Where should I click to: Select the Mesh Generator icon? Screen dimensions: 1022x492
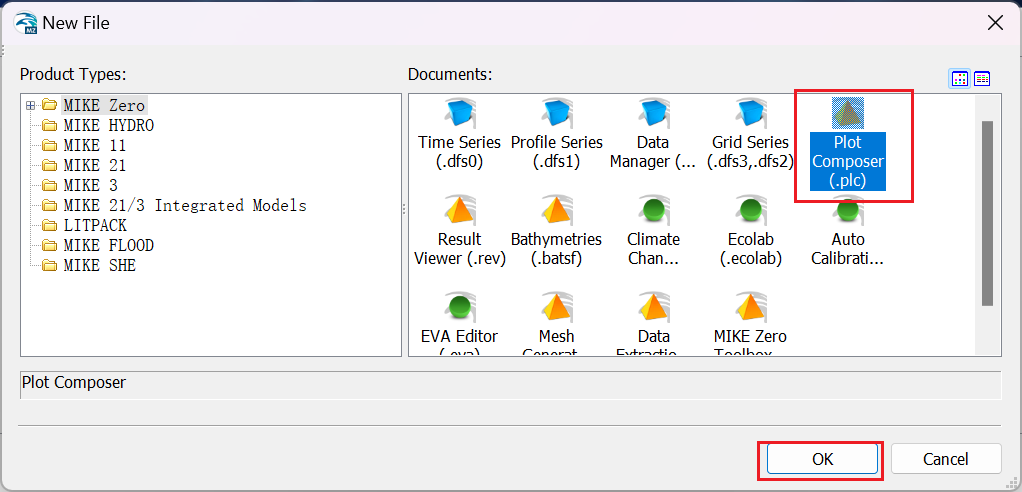pyautogui.click(x=557, y=308)
